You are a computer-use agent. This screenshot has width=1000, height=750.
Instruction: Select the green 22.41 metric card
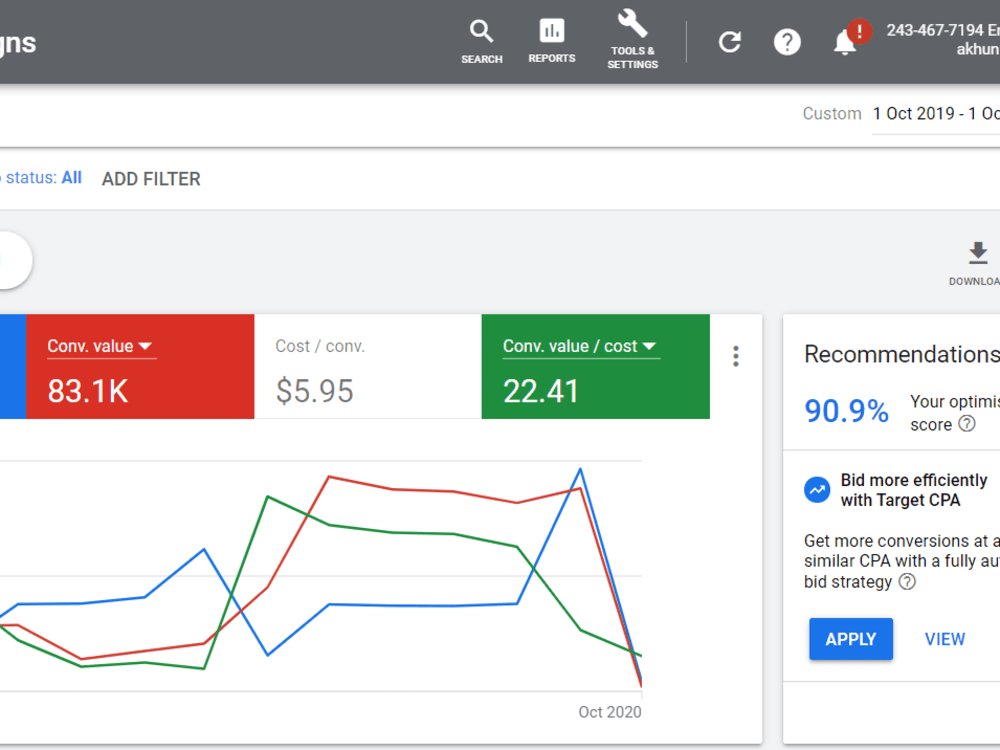[596, 367]
